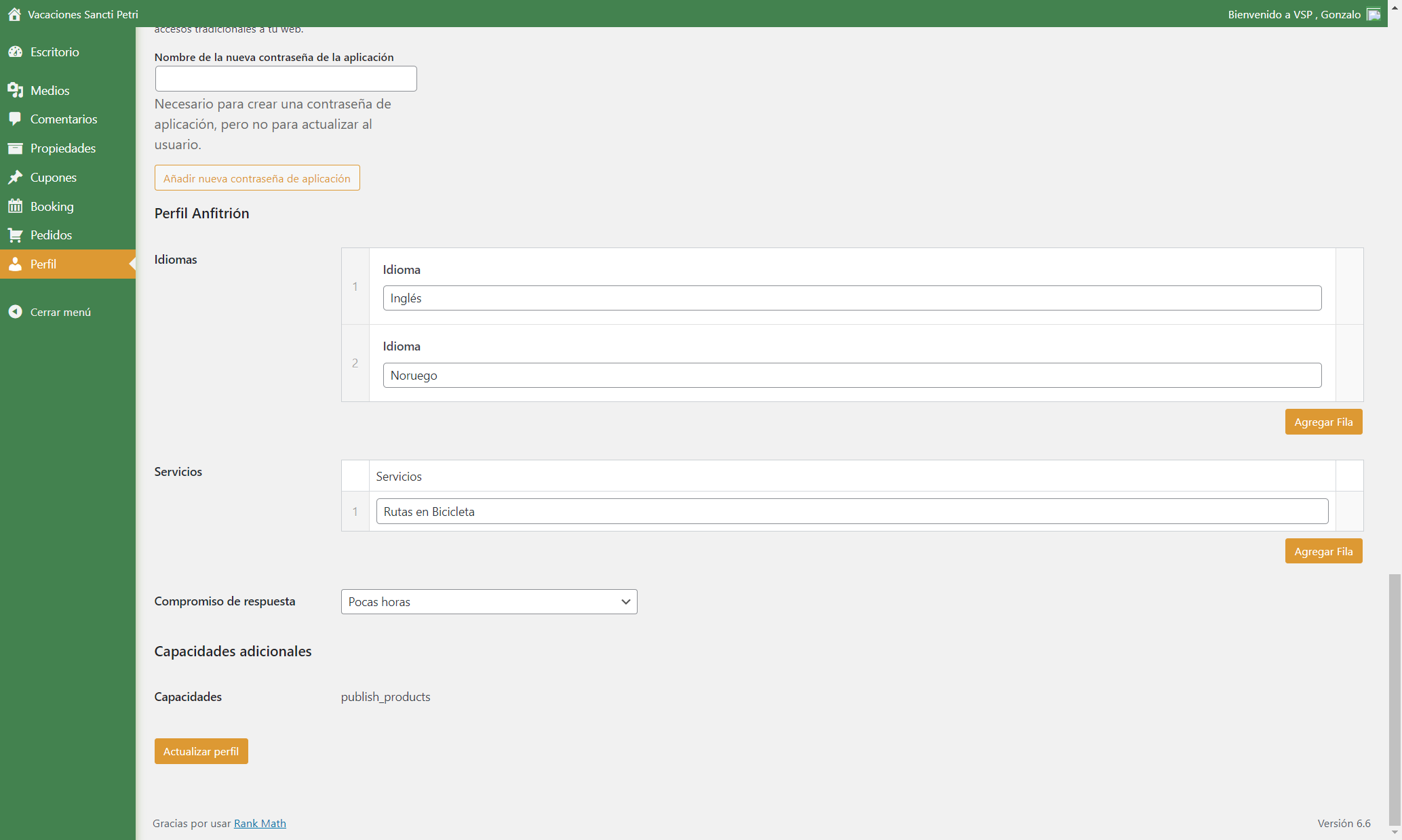The width and height of the screenshot is (1402, 840).
Task: Click the Comentarios speech bubble icon
Action: pyautogui.click(x=15, y=119)
